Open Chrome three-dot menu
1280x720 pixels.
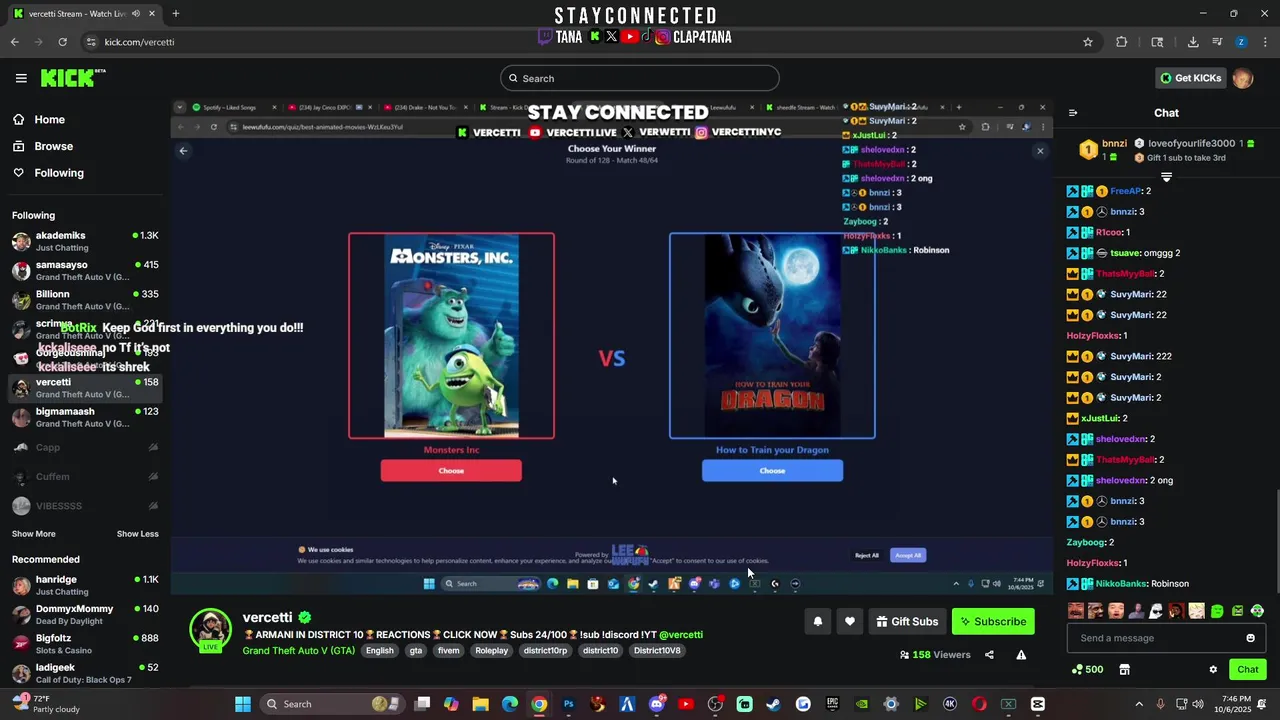(1265, 42)
